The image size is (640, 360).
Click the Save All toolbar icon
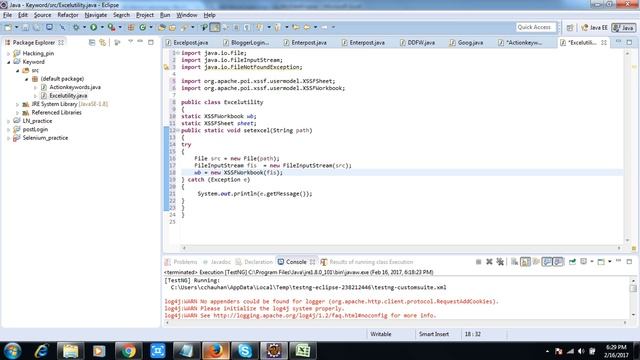(x=37, y=27)
